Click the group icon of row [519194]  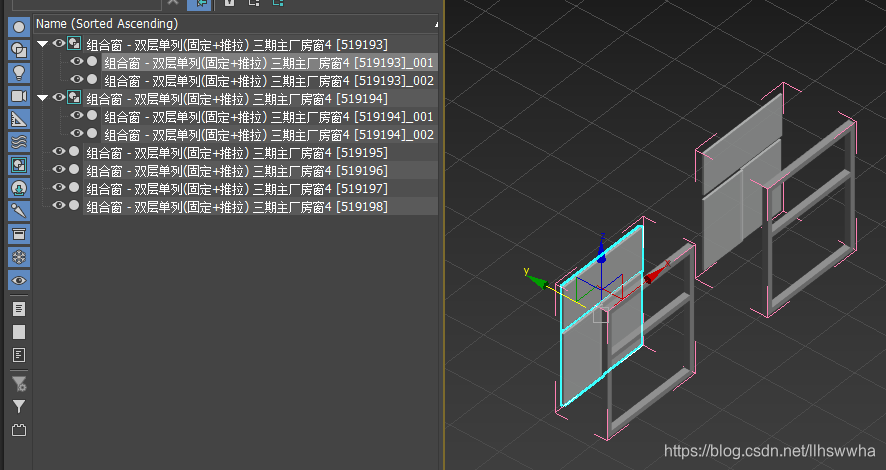click(74, 97)
